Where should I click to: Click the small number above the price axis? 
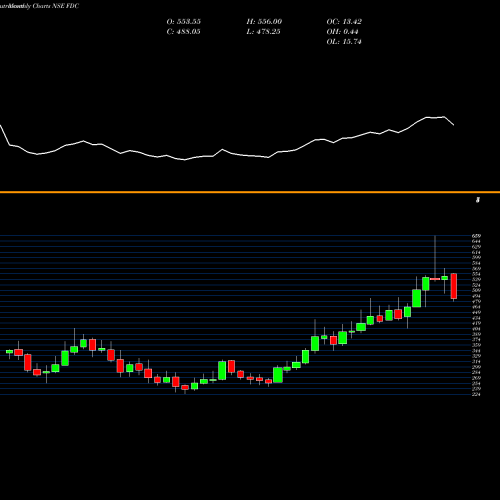(478, 200)
